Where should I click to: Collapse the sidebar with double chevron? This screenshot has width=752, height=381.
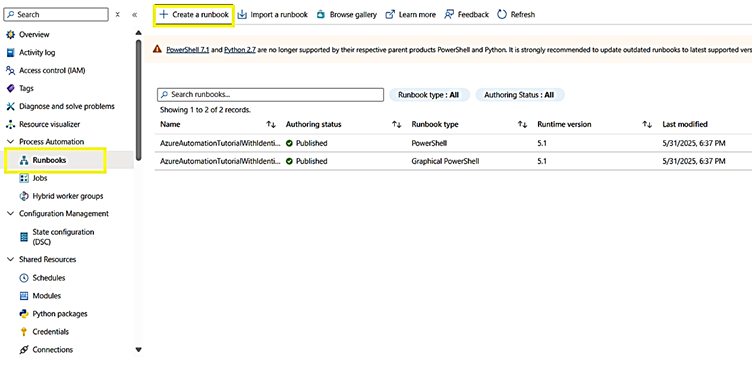point(135,15)
